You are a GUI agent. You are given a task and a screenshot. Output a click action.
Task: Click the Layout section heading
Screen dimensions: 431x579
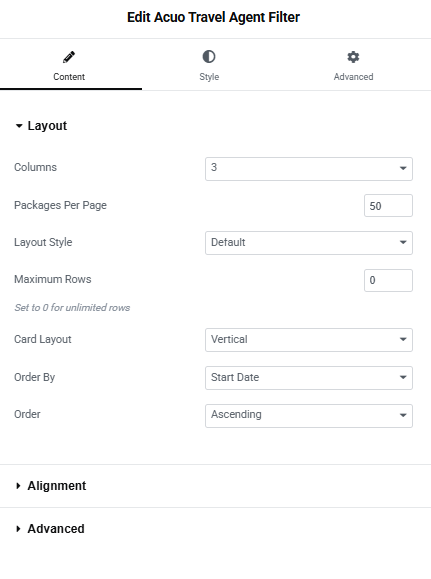47,126
